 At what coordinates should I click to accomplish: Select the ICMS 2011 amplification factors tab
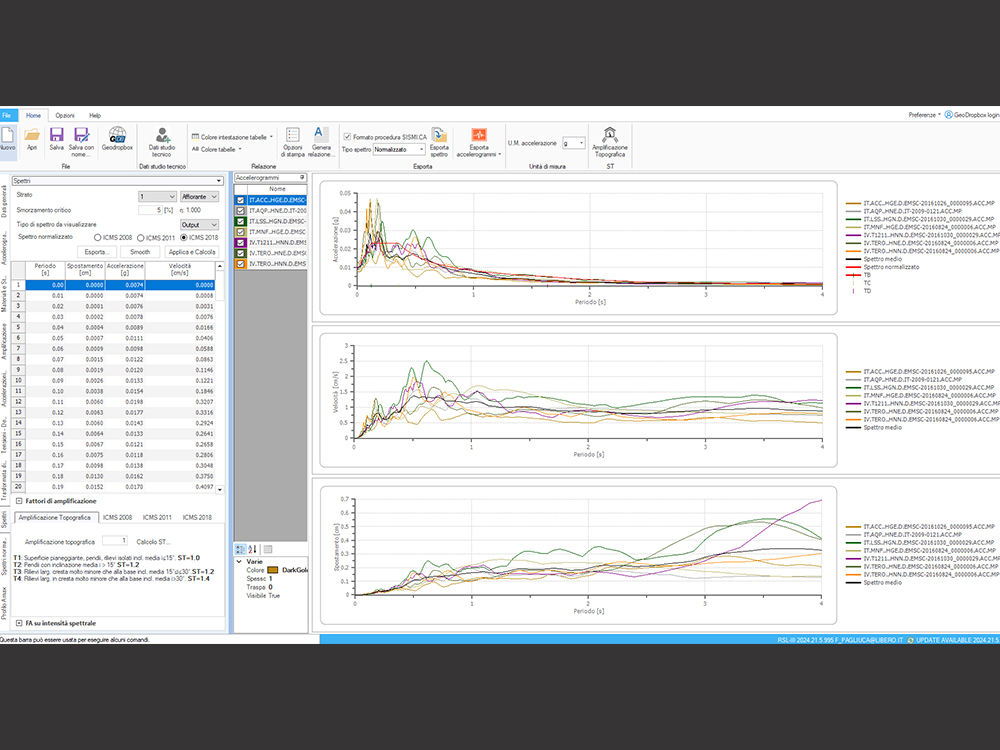[156, 517]
